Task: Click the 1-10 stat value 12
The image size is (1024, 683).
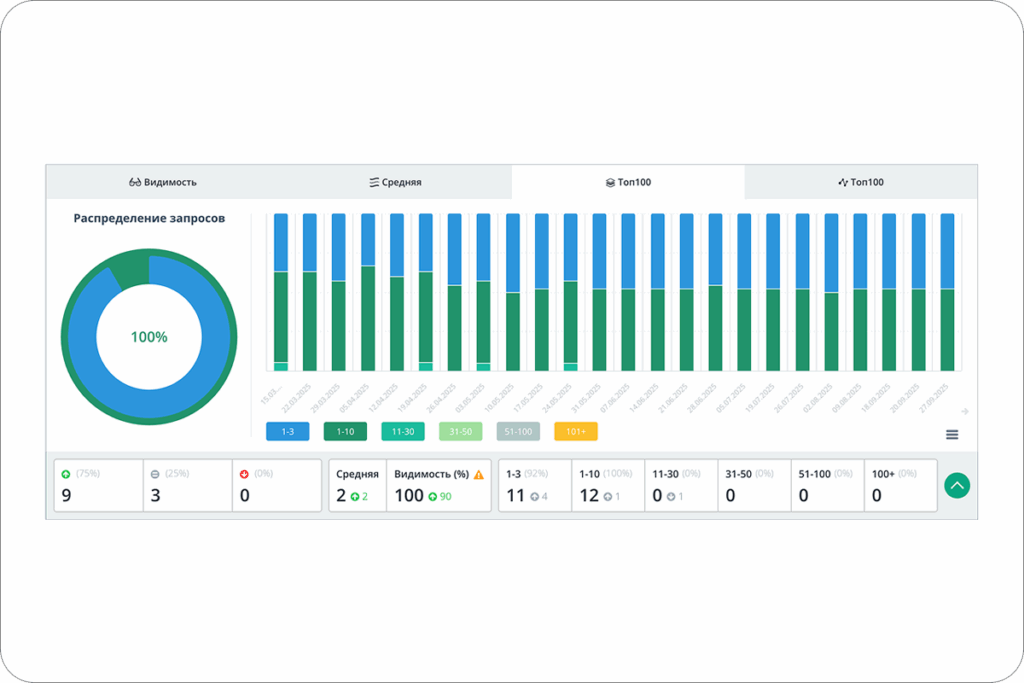Action: click(589, 496)
